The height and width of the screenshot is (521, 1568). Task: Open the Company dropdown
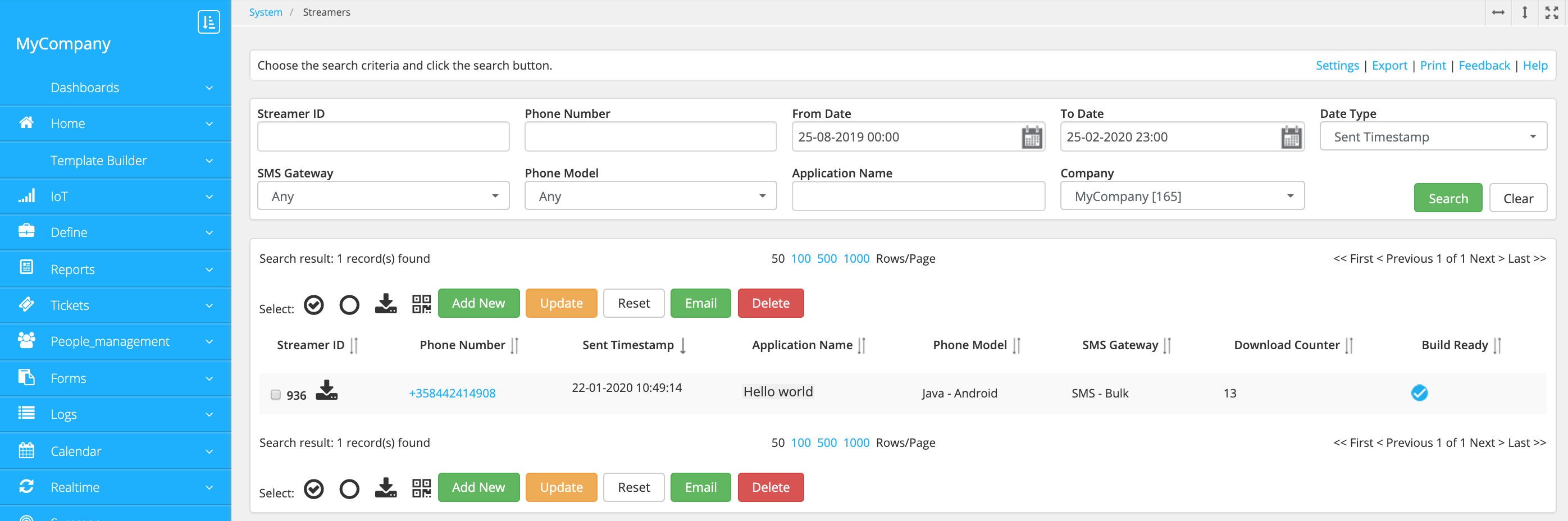tap(1182, 196)
